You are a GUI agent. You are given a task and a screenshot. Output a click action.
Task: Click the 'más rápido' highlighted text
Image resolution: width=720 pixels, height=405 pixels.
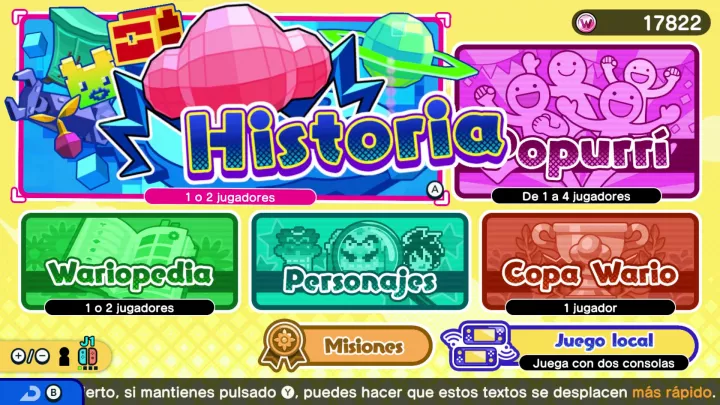(673, 393)
